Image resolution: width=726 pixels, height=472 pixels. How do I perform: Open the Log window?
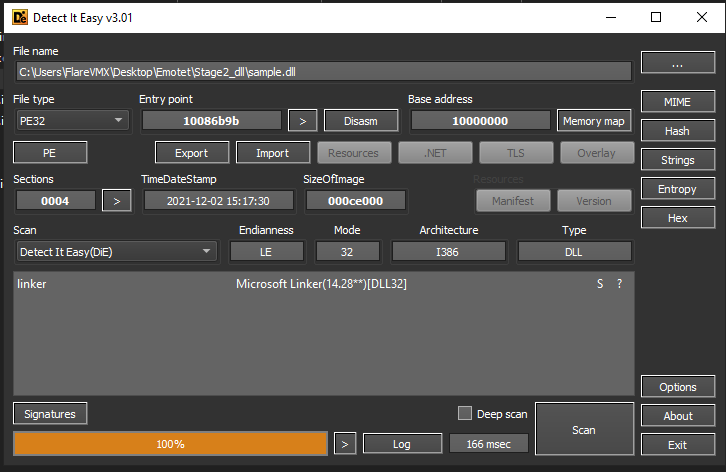(x=402, y=444)
